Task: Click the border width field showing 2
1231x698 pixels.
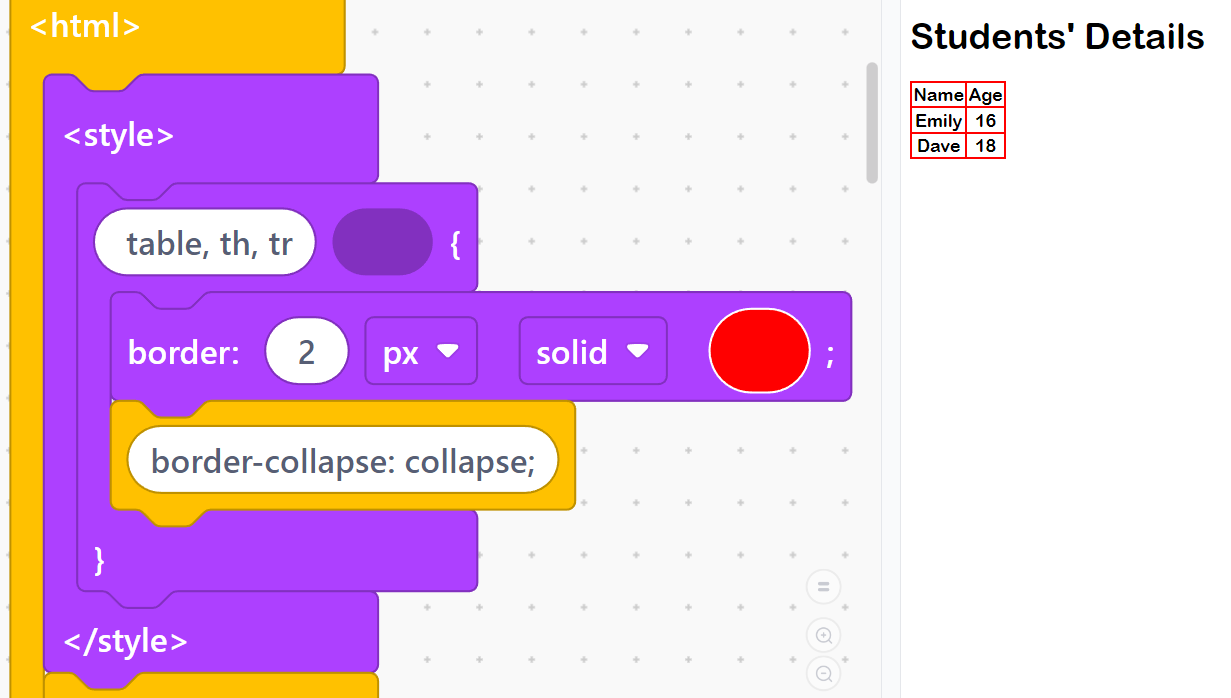Action: click(307, 352)
